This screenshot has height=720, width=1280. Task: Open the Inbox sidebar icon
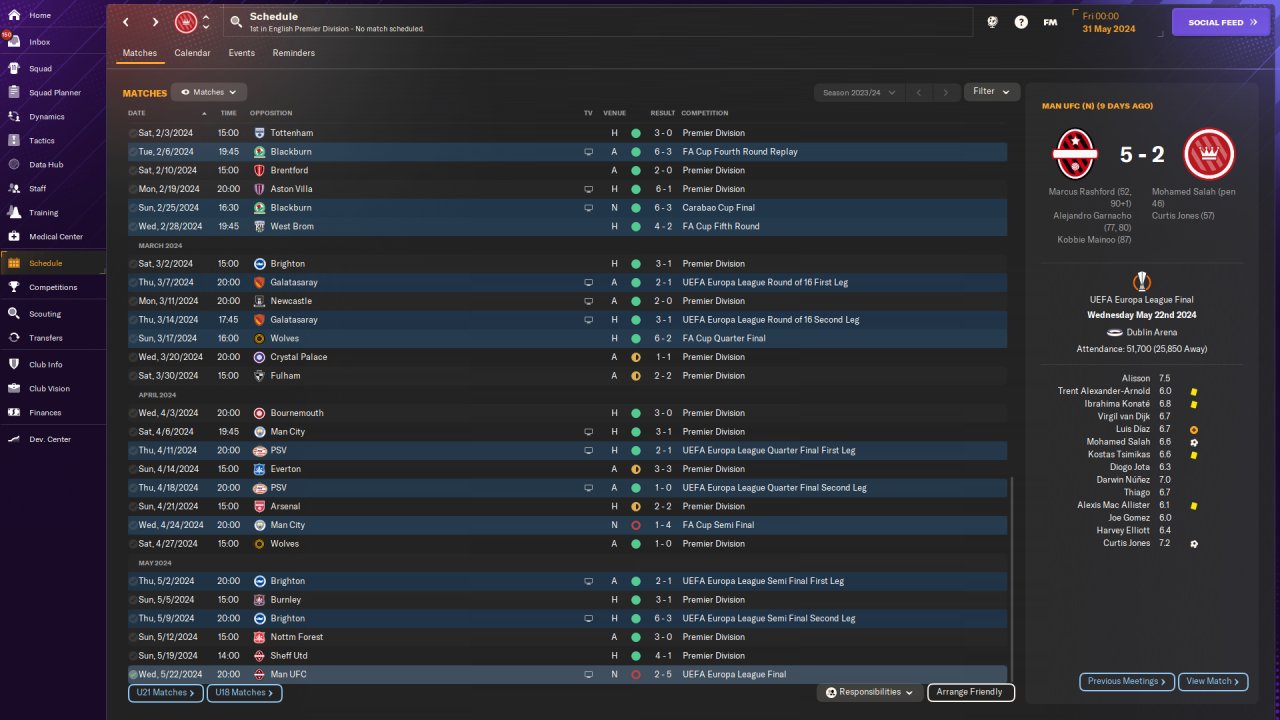[x=14, y=42]
